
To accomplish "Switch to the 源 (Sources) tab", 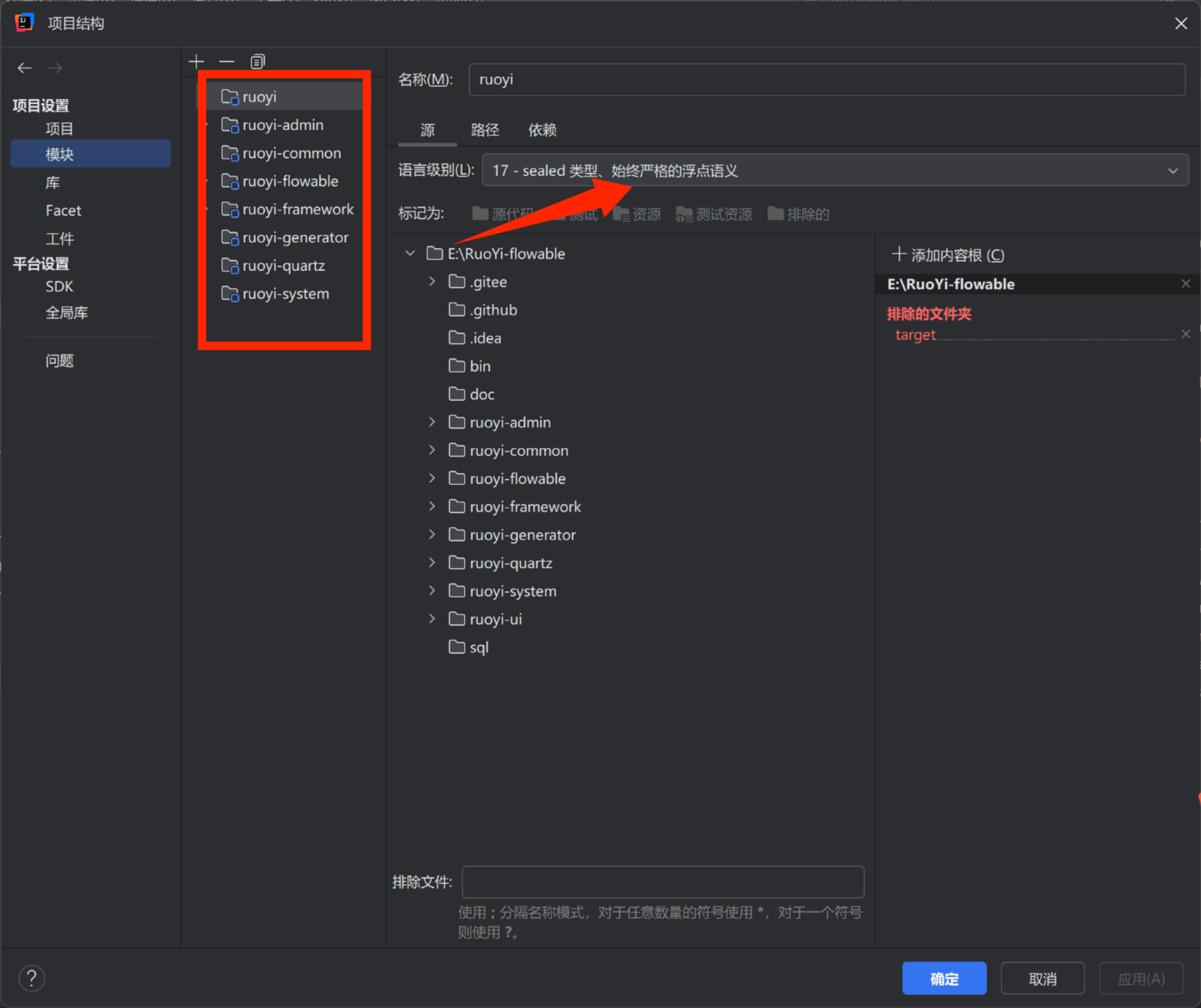I will (x=428, y=130).
